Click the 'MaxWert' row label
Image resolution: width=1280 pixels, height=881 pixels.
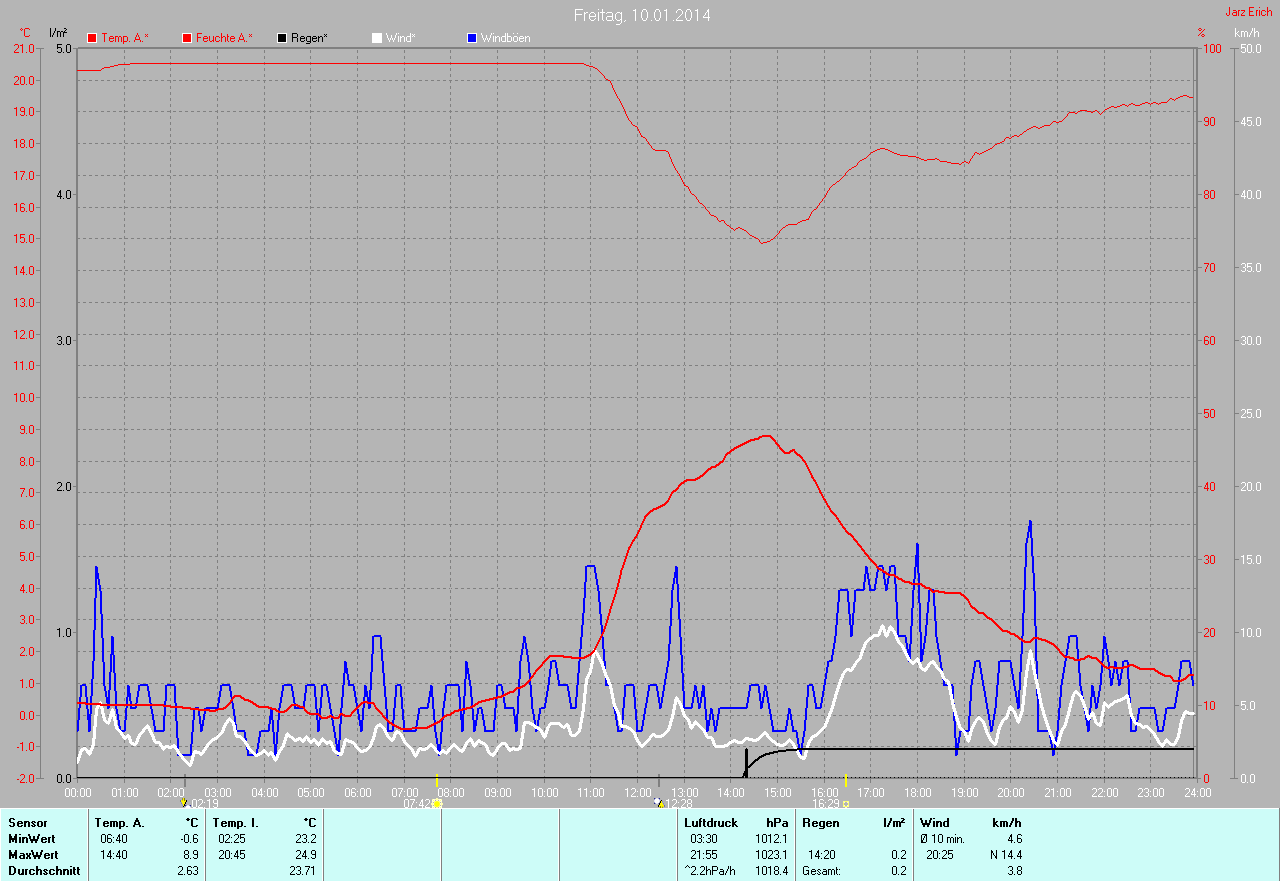(33, 855)
